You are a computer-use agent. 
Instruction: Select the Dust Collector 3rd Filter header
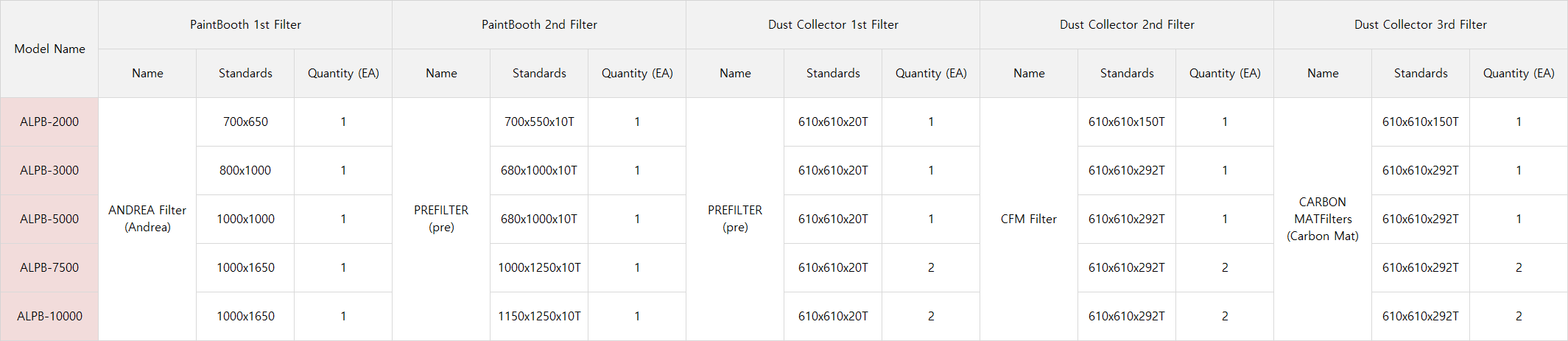[1421, 24]
